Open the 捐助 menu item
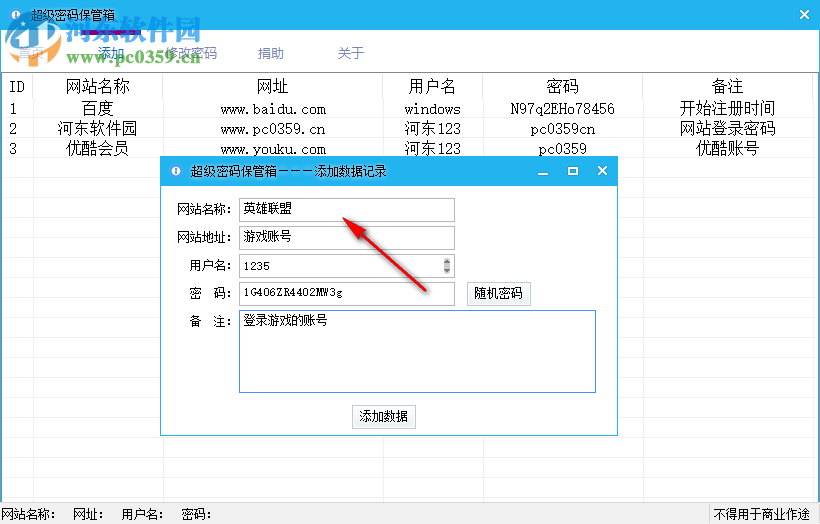This screenshot has width=820, height=524. [x=271, y=53]
